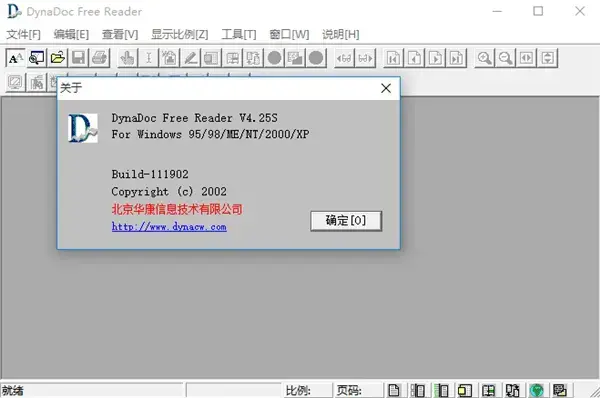The image size is (600, 398).
Task: Open the 窗口[W] menu
Action: pyautogui.click(x=289, y=34)
